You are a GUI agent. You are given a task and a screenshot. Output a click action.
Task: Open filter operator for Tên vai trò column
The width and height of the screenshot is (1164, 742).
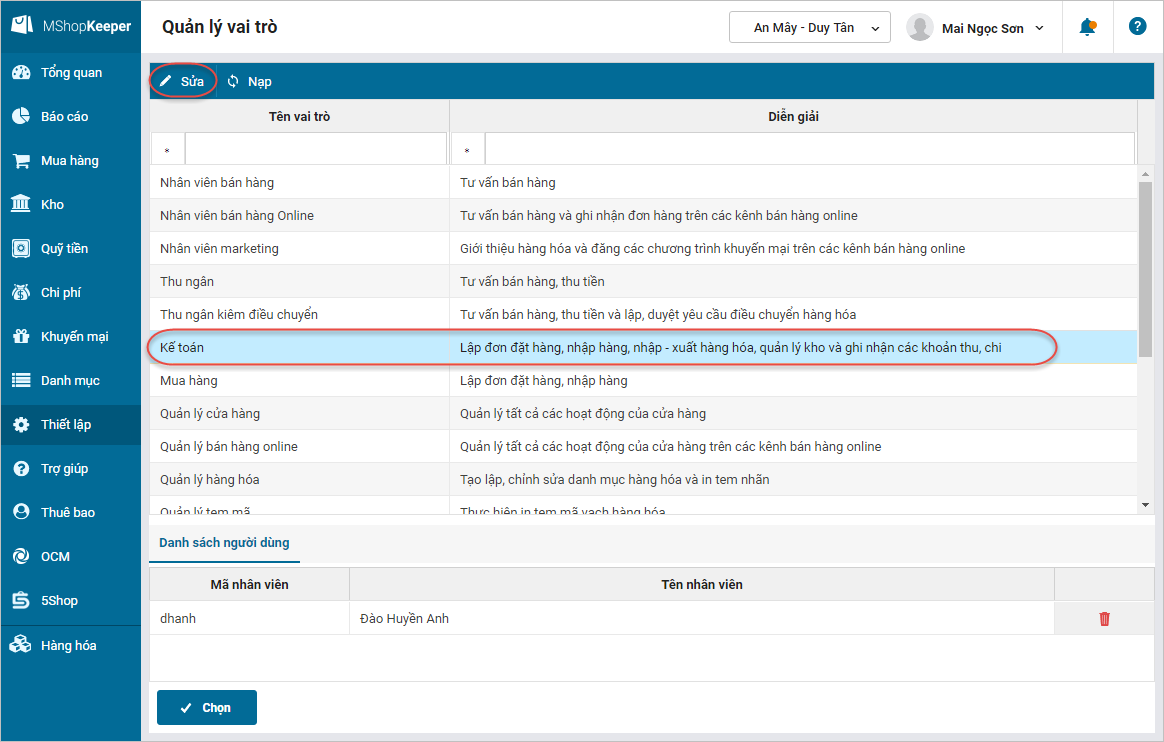[168, 149]
